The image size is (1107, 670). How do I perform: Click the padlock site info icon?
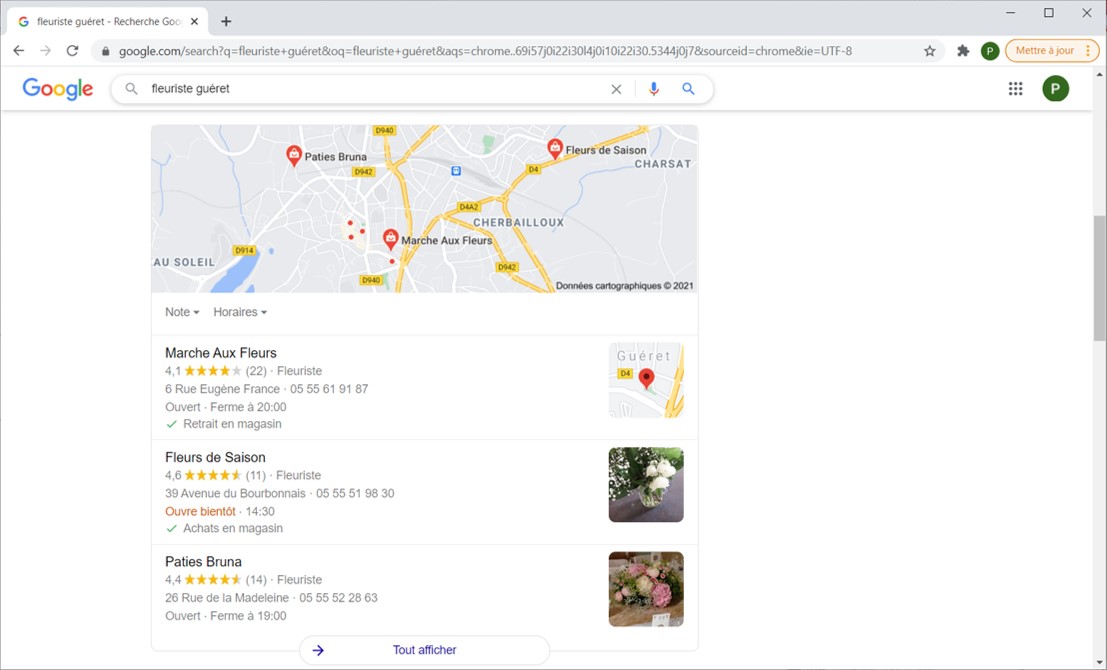[106, 51]
